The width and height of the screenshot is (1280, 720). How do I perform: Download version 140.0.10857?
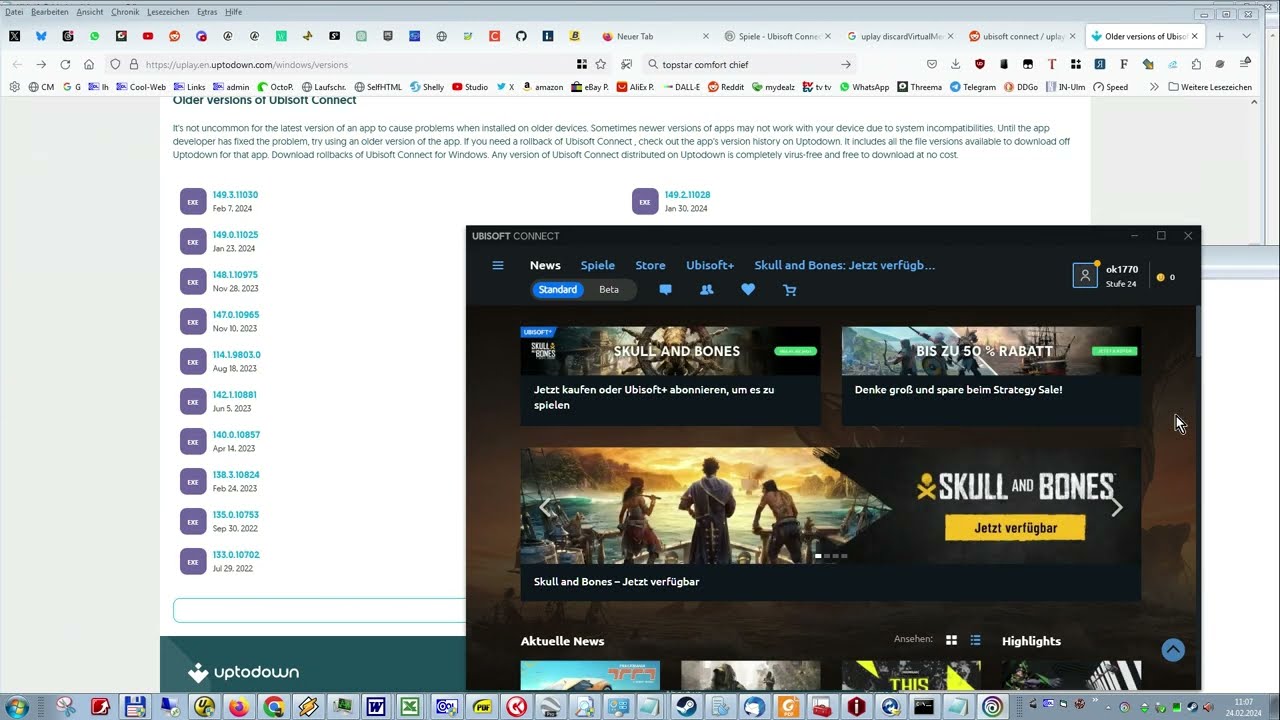[x=236, y=435]
